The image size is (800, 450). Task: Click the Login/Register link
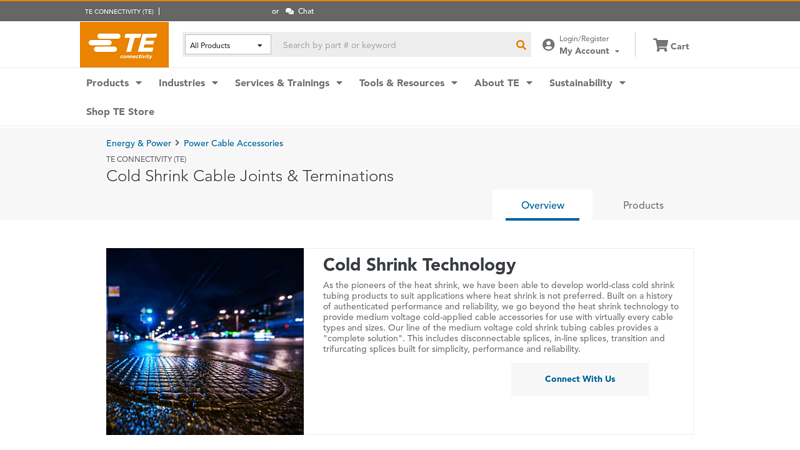(x=584, y=39)
